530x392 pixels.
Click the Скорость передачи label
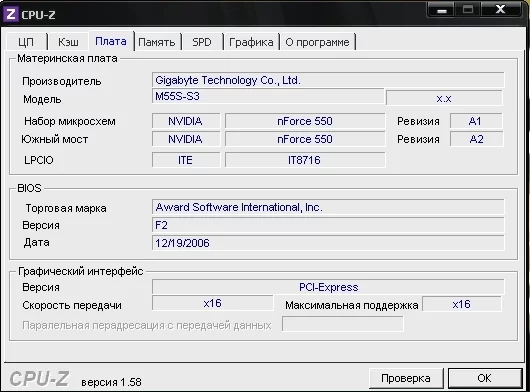72,305
